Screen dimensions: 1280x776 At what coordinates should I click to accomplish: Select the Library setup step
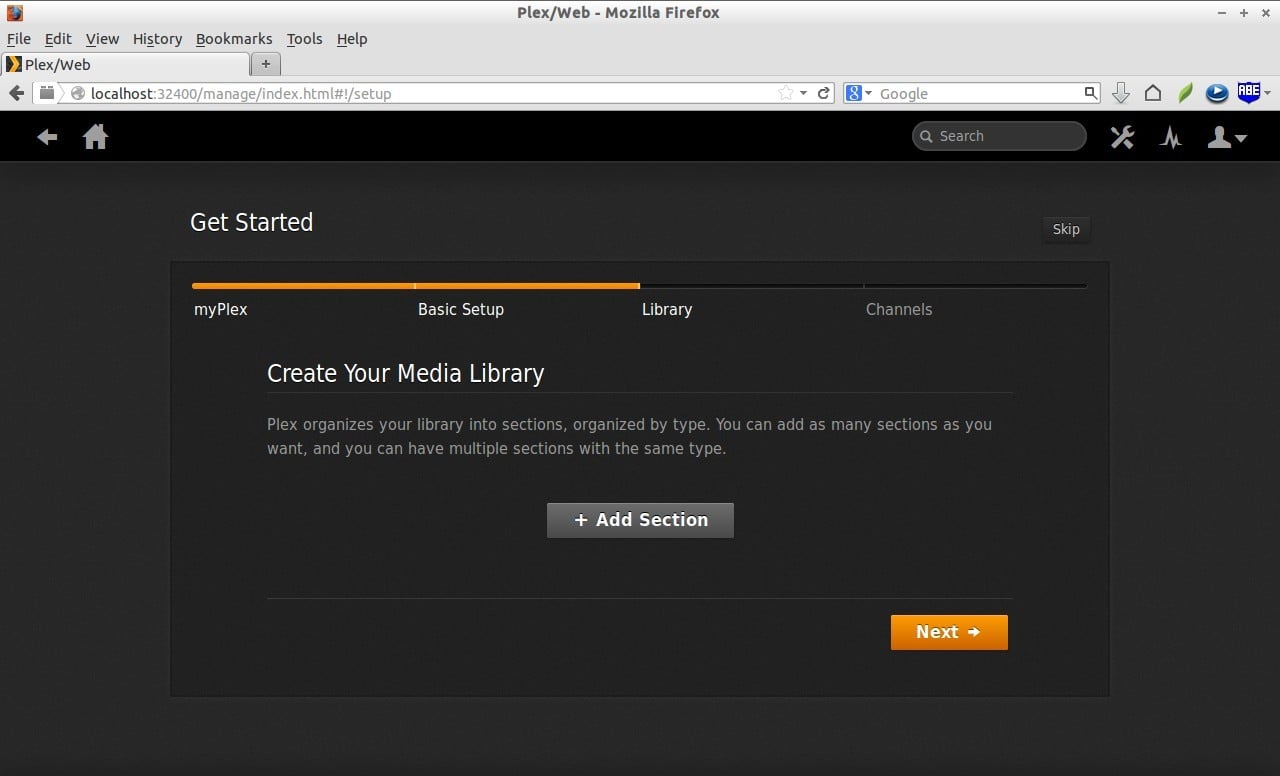pos(667,309)
